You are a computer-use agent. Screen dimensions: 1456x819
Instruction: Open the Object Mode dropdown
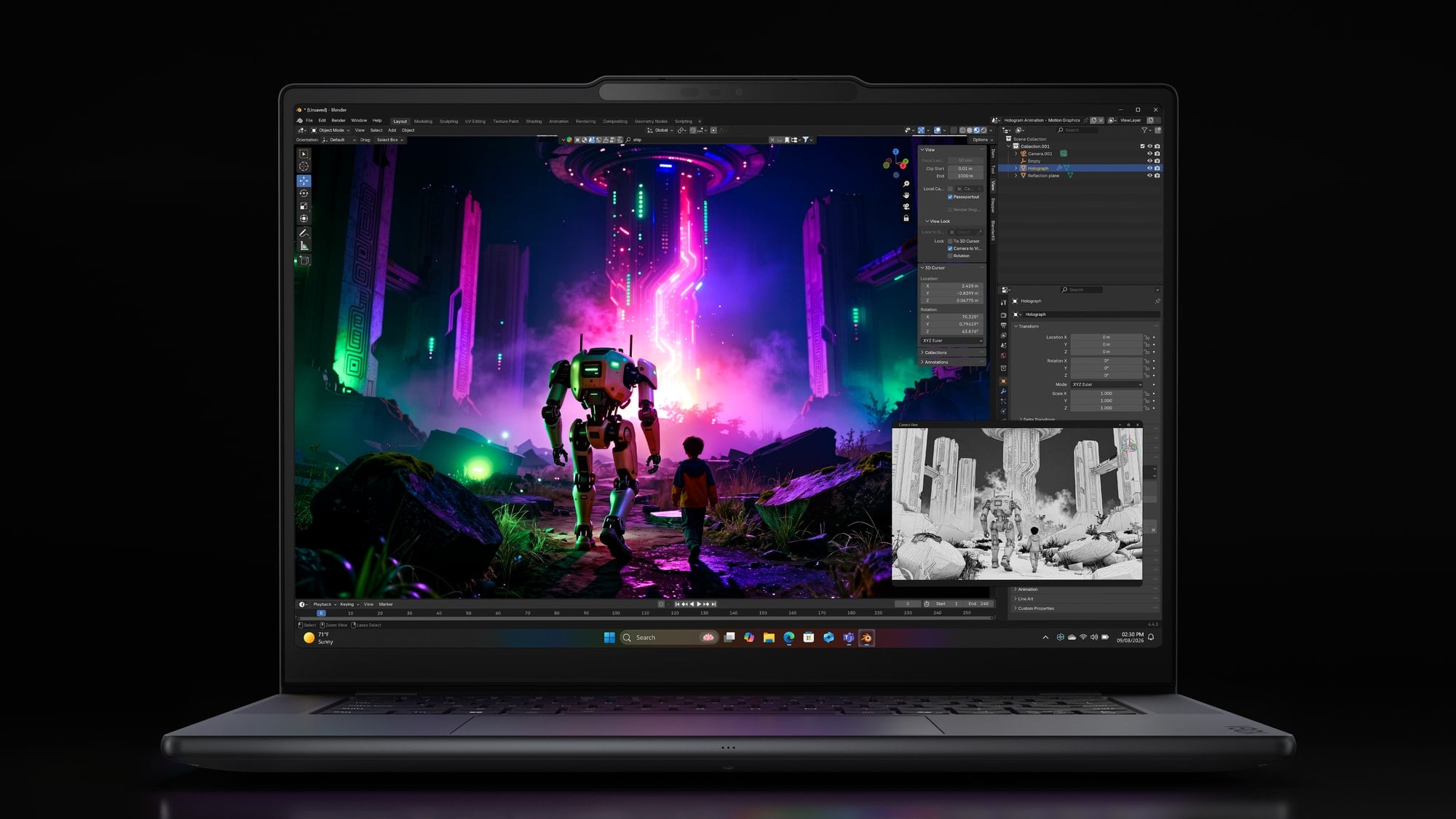coord(331,130)
